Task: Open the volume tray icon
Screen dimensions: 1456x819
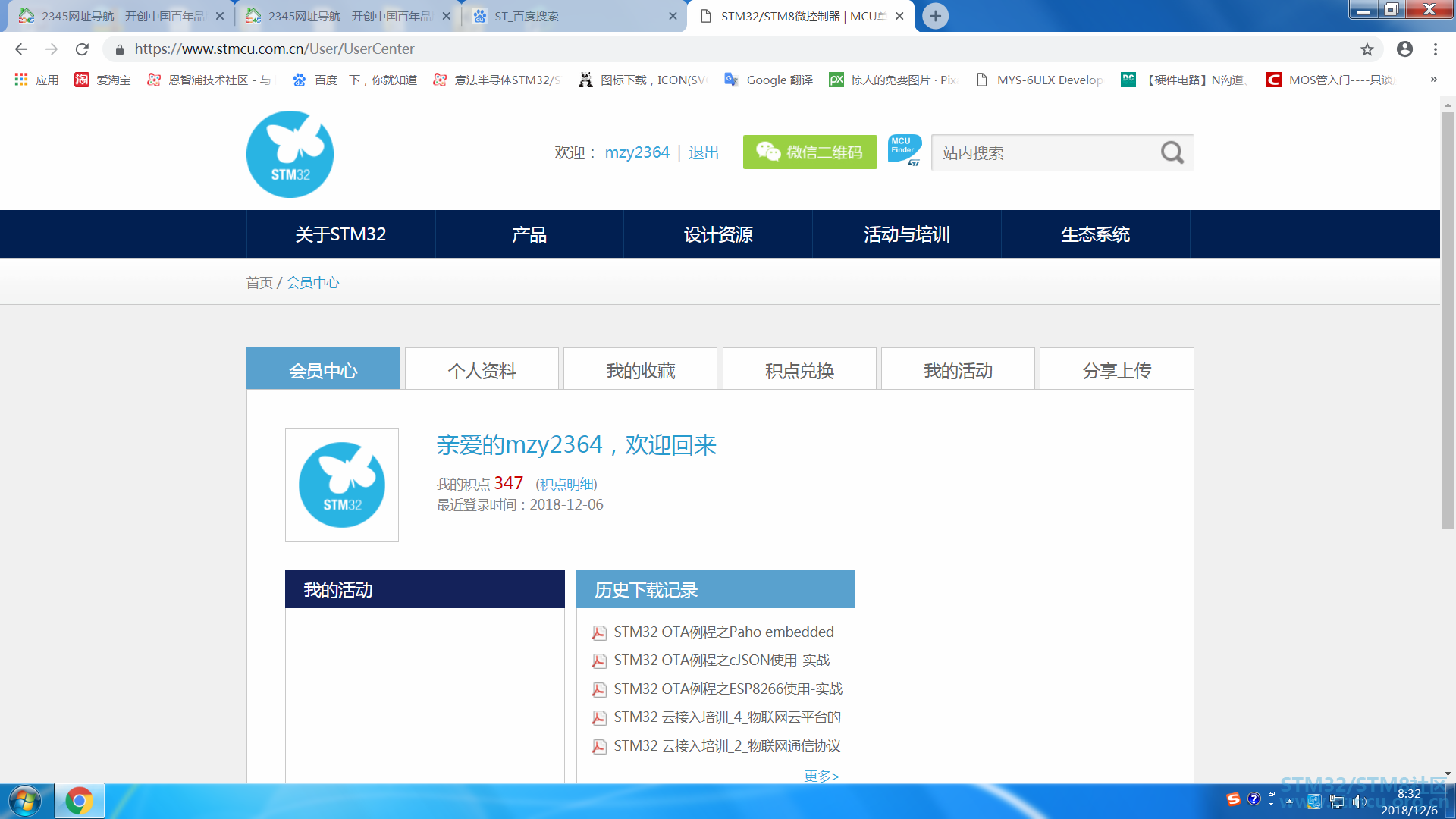Action: pos(1358,802)
